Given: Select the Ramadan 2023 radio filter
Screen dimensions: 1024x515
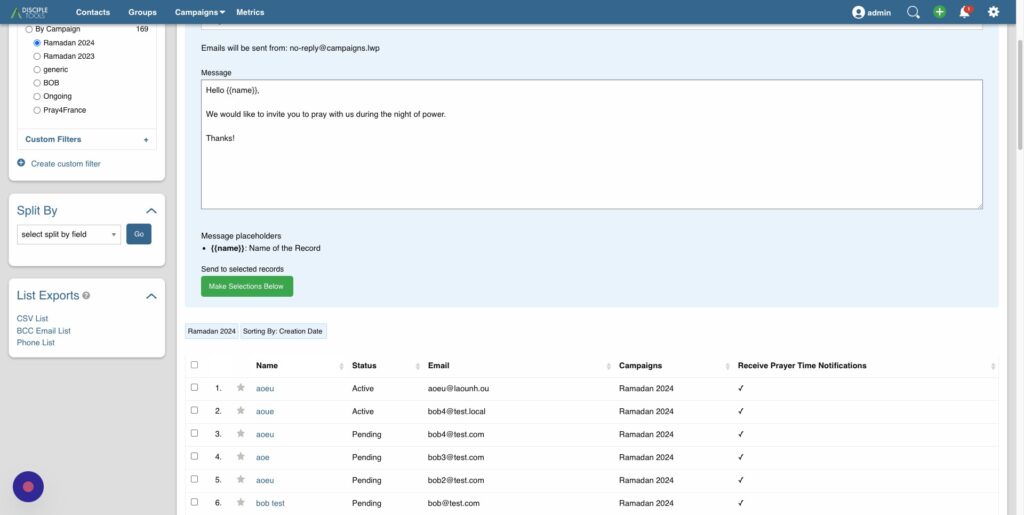Looking at the screenshot, I should pos(37,57).
